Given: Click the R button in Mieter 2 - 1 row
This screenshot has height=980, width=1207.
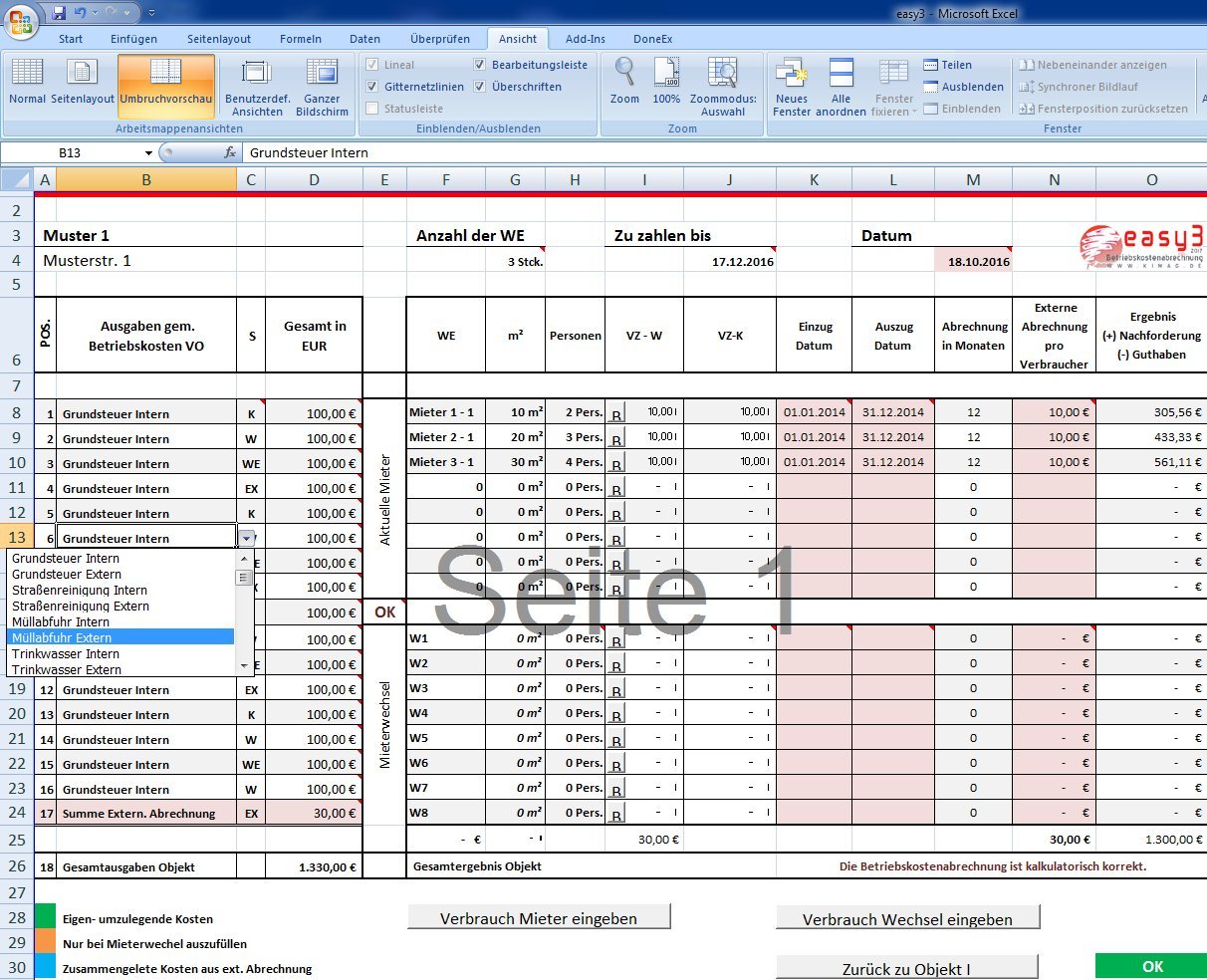Looking at the screenshot, I should pos(615,439).
